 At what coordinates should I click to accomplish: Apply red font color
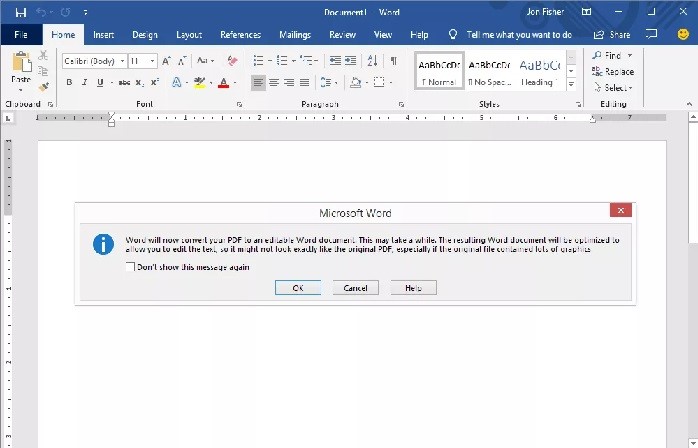[223, 82]
